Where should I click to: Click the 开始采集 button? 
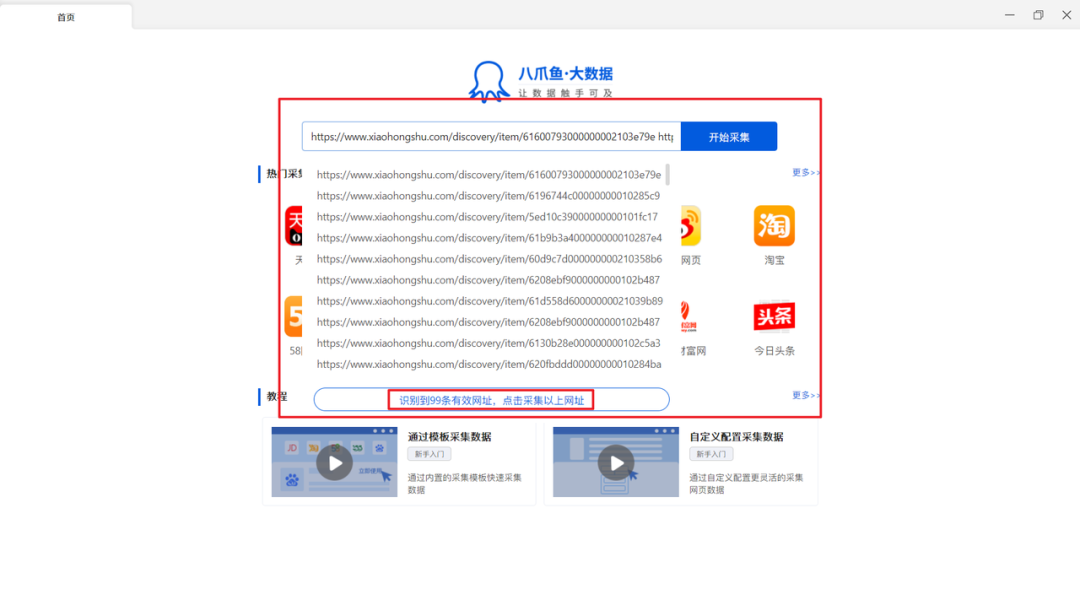point(729,136)
